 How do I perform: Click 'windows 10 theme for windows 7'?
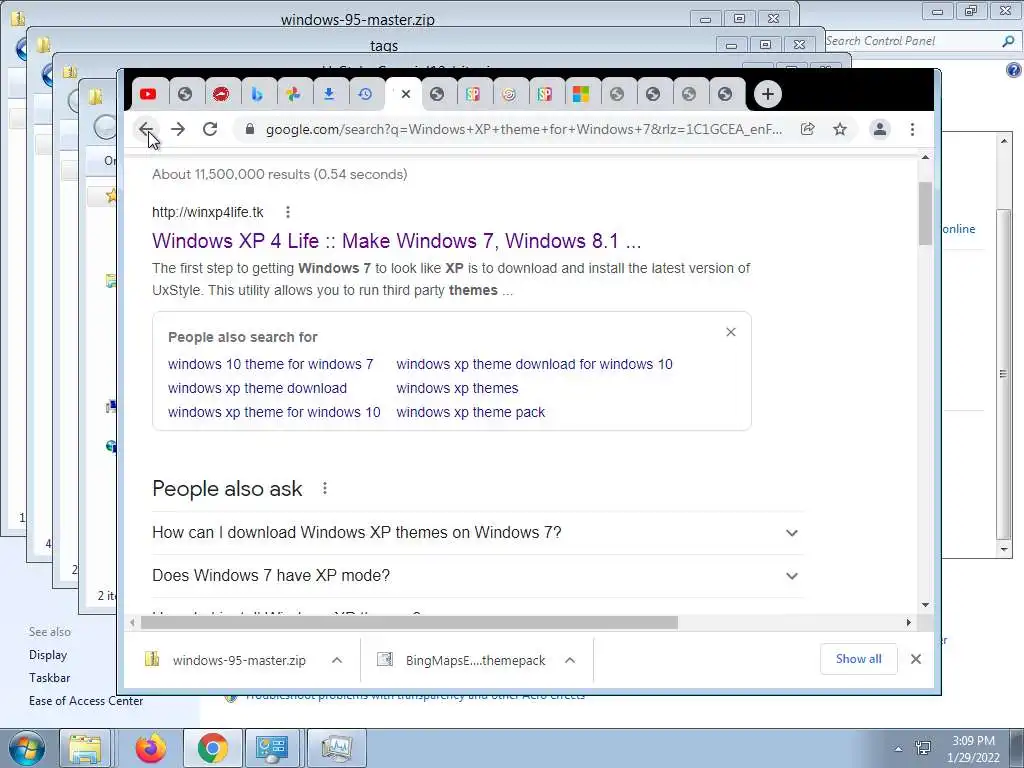[x=270, y=364]
